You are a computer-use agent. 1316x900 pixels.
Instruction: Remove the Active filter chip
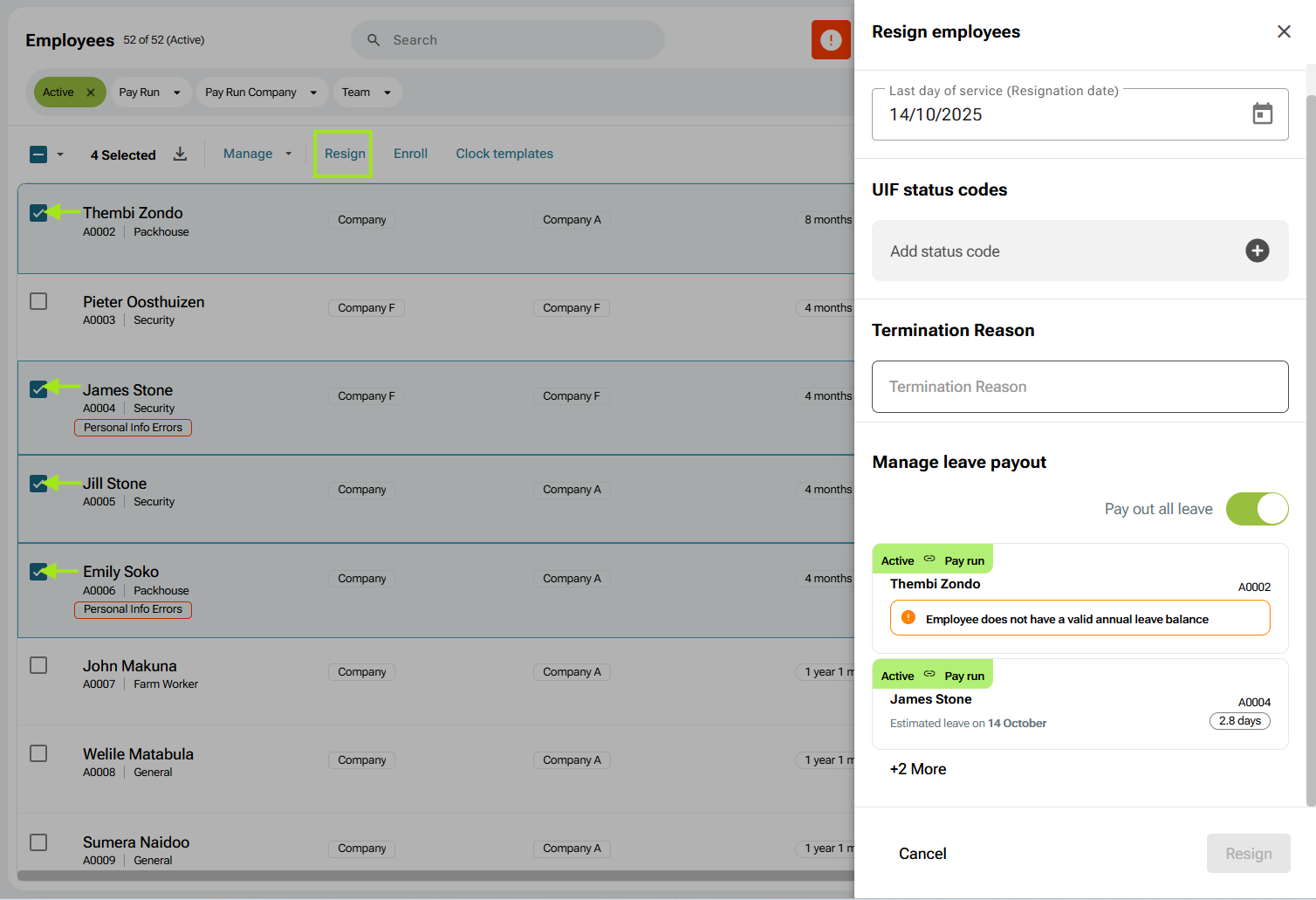pos(91,93)
